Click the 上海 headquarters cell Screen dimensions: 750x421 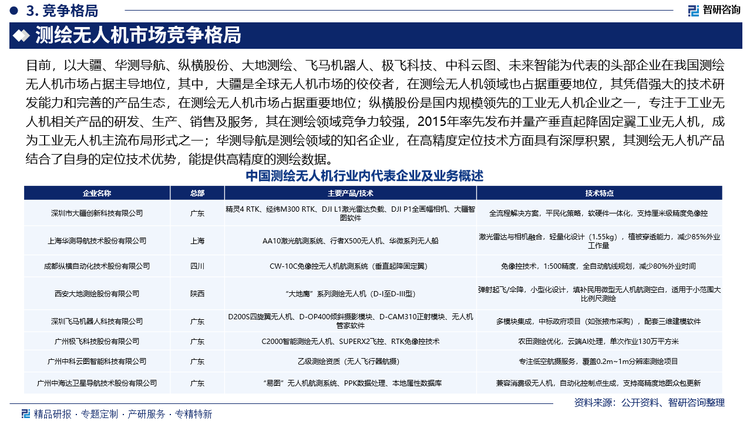coord(197,241)
